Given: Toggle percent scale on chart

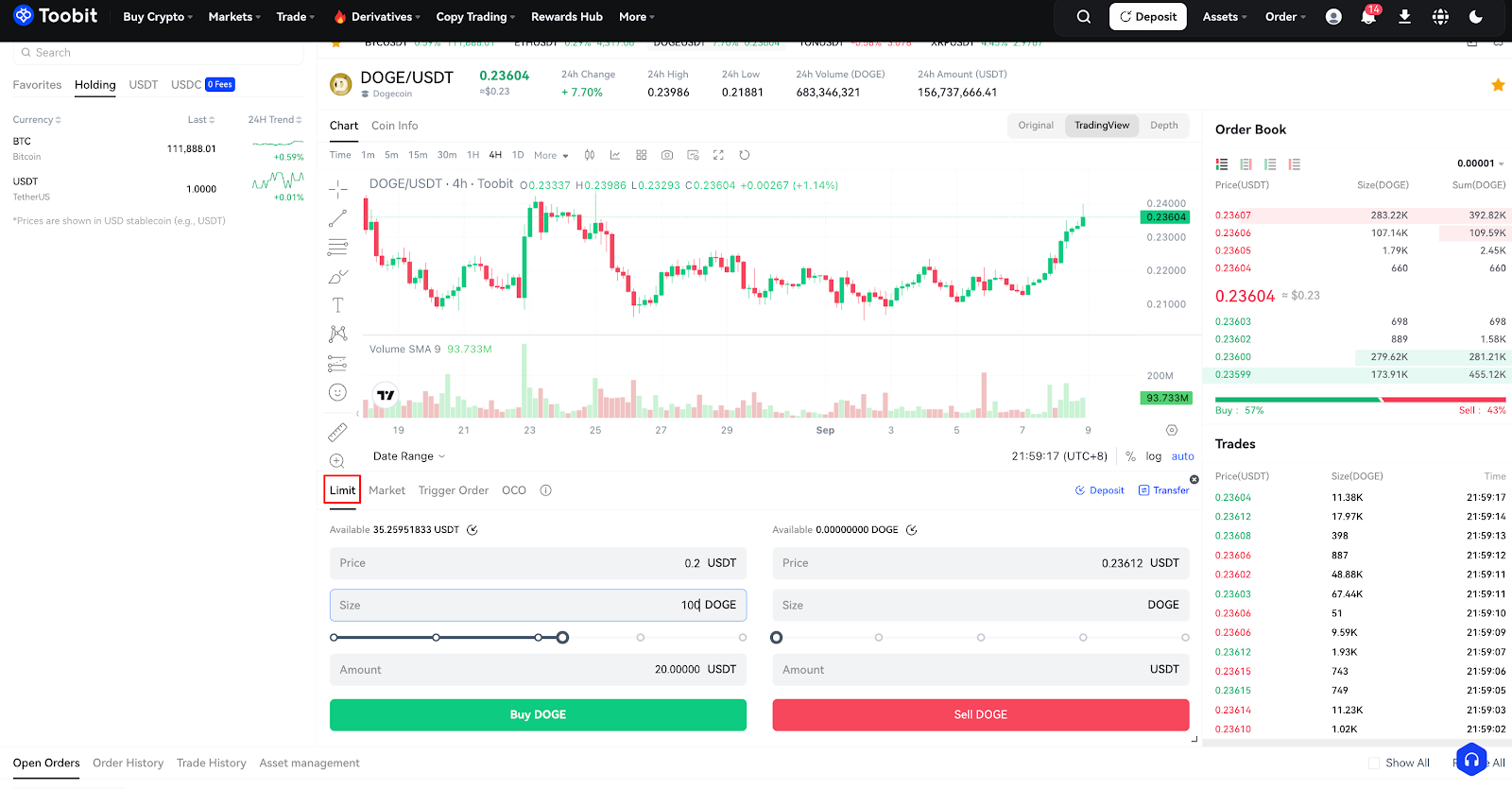Looking at the screenshot, I should pyautogui.click(x=1130, y=456).
